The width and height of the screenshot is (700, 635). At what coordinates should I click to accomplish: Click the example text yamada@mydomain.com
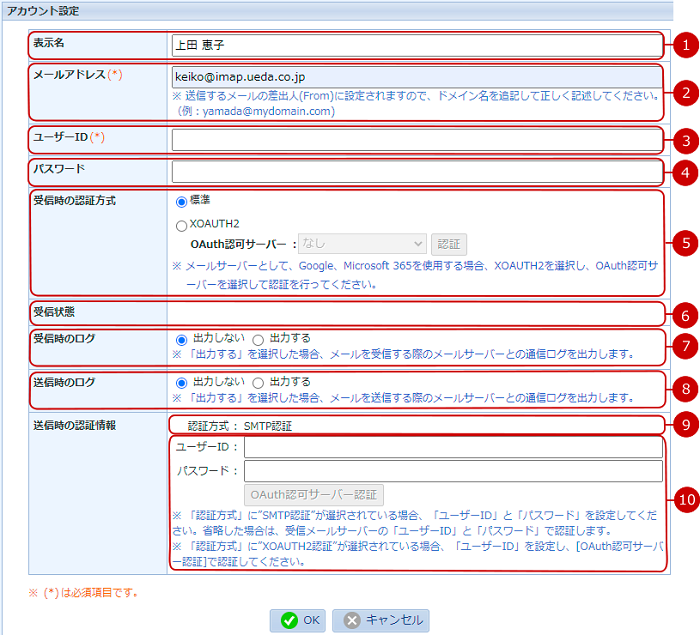[267, 111]
